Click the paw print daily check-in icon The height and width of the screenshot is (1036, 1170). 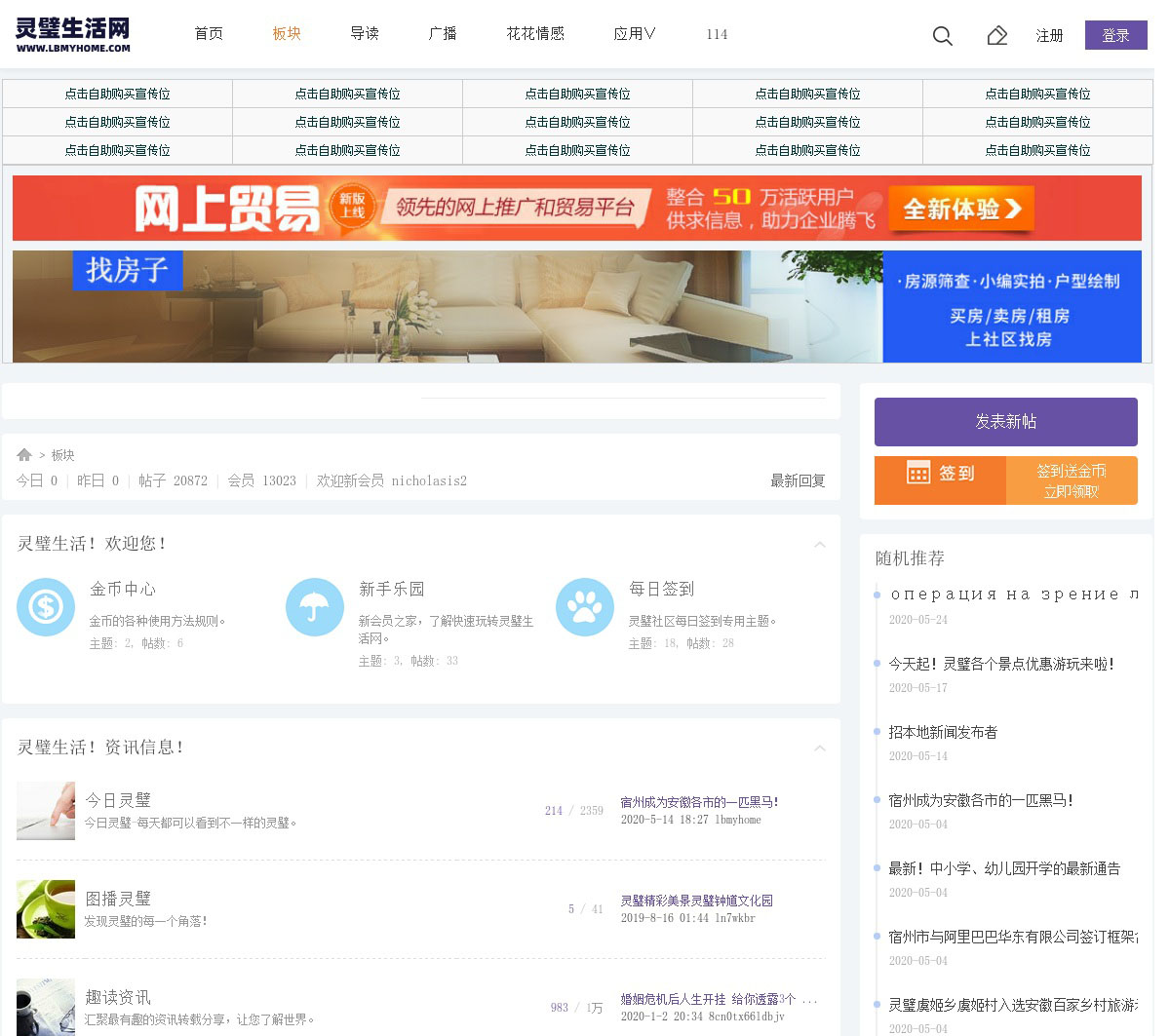[584, 607]
